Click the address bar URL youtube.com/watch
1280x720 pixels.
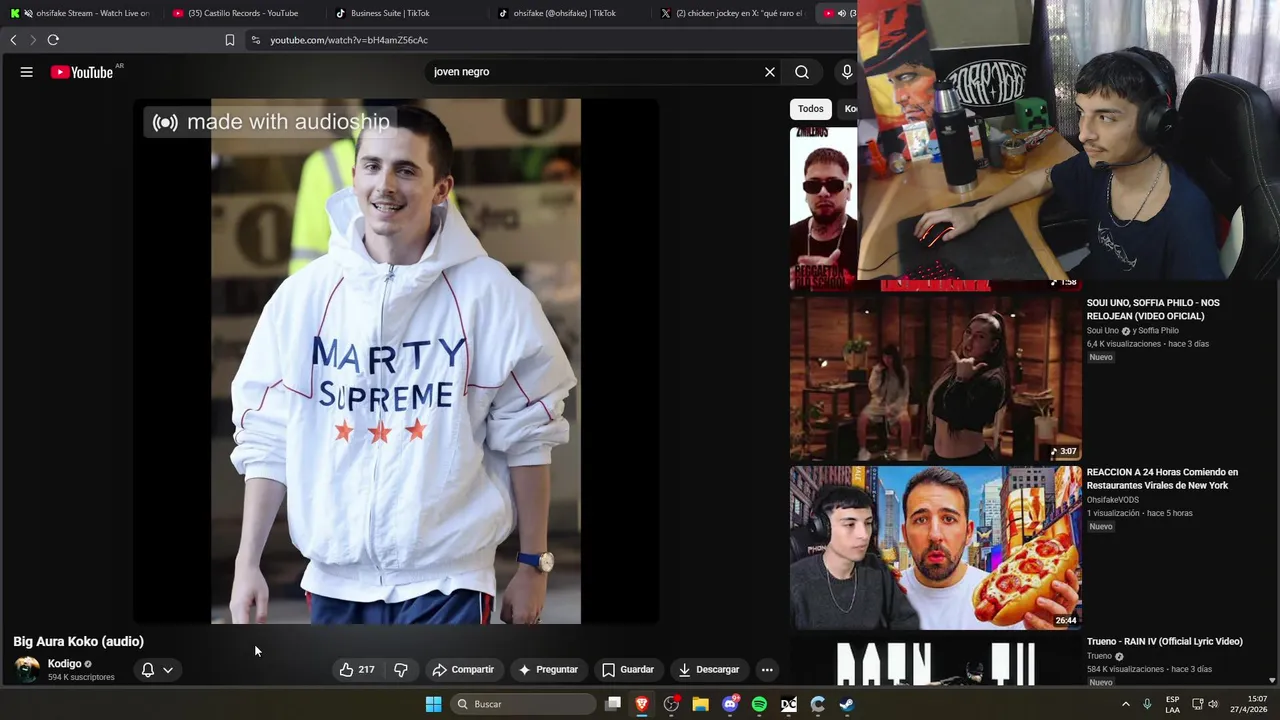(x=349, y=40)
